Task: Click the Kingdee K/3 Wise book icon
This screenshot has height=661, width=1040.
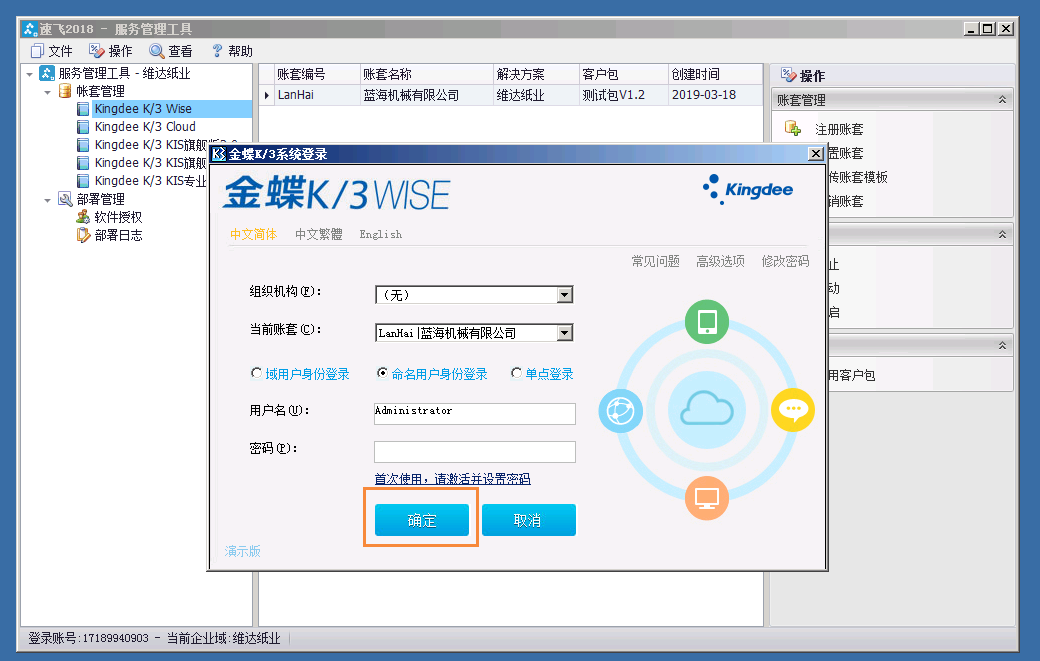Action: click(x=83, y=109)
